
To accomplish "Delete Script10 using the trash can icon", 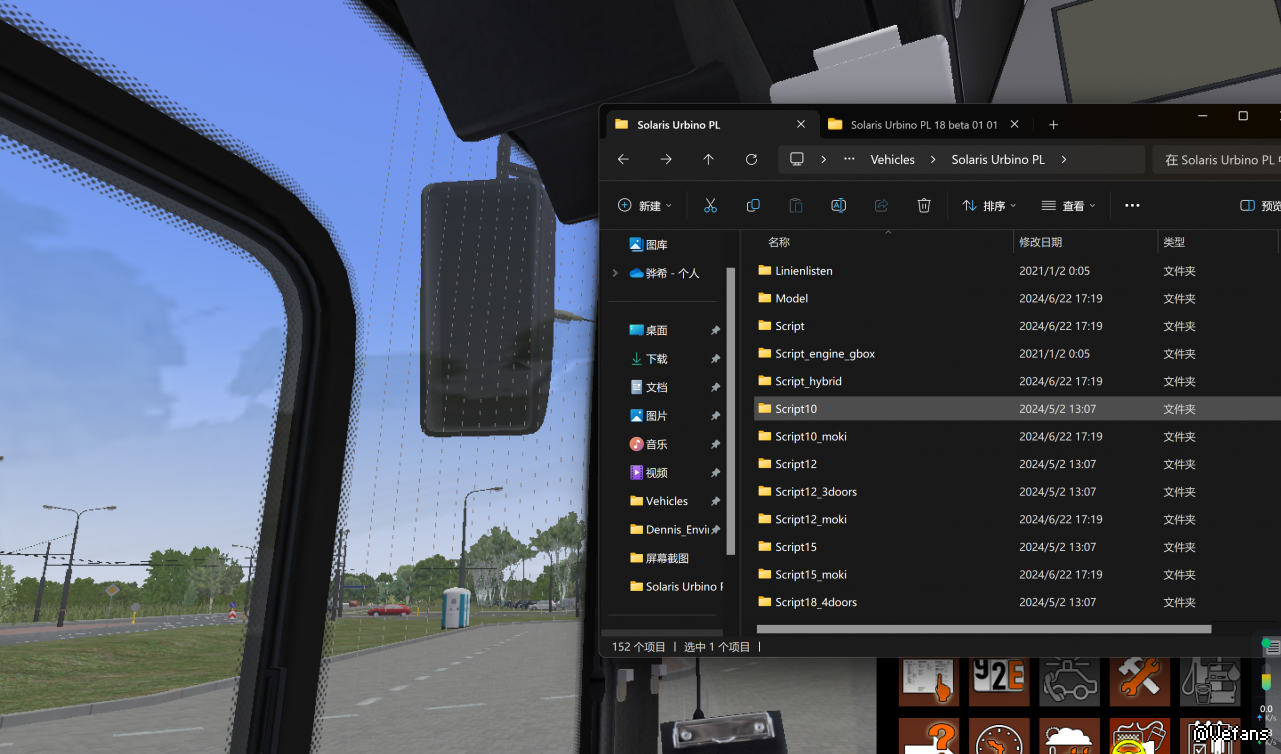I will [x=924, y=205].
